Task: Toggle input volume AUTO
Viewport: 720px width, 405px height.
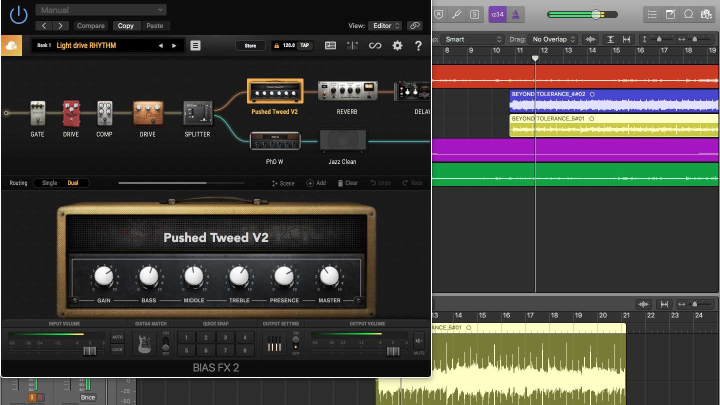Action: click(118, 337)
